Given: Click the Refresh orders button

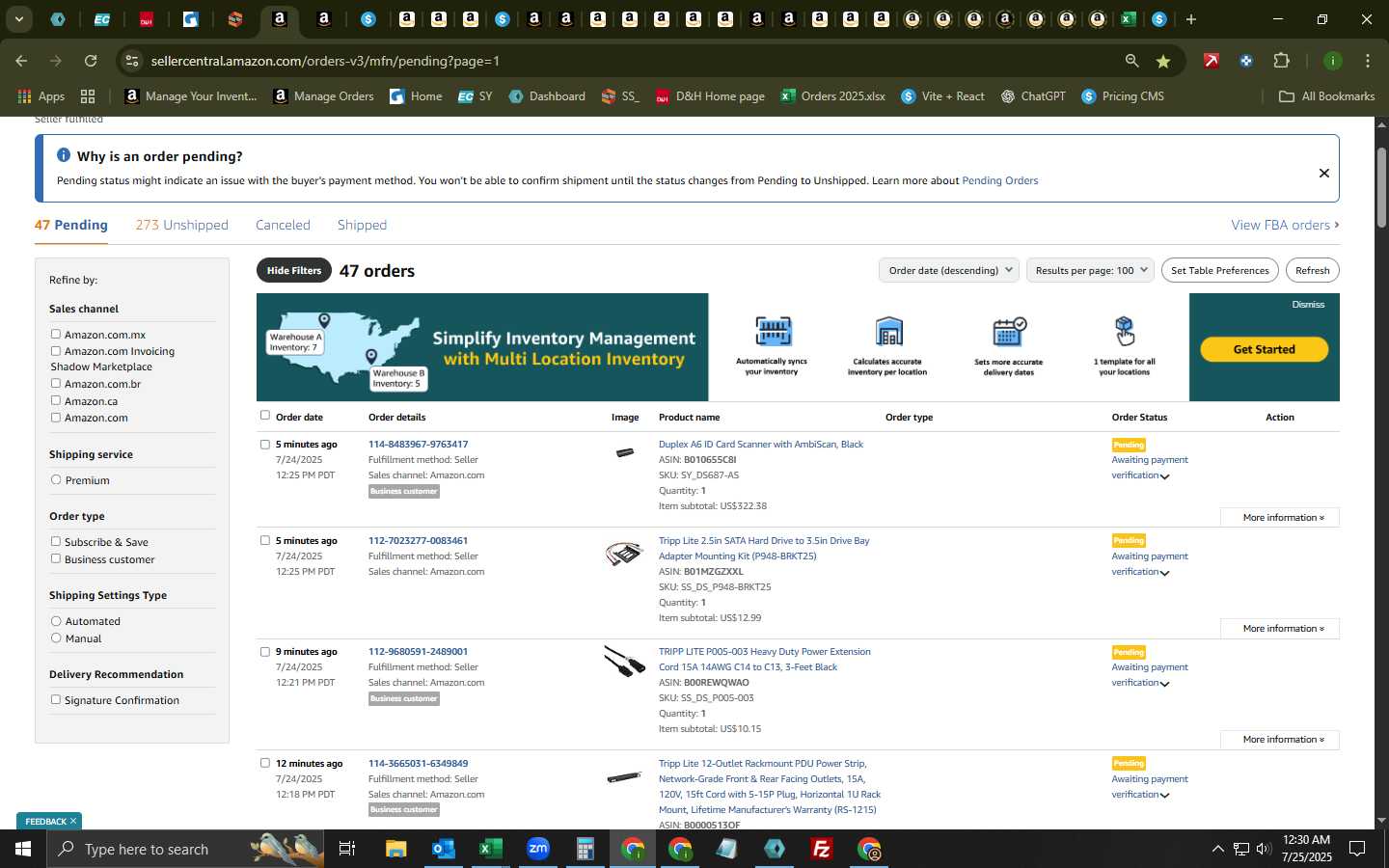Looking at the screenshot, I should coord(1312,270).
